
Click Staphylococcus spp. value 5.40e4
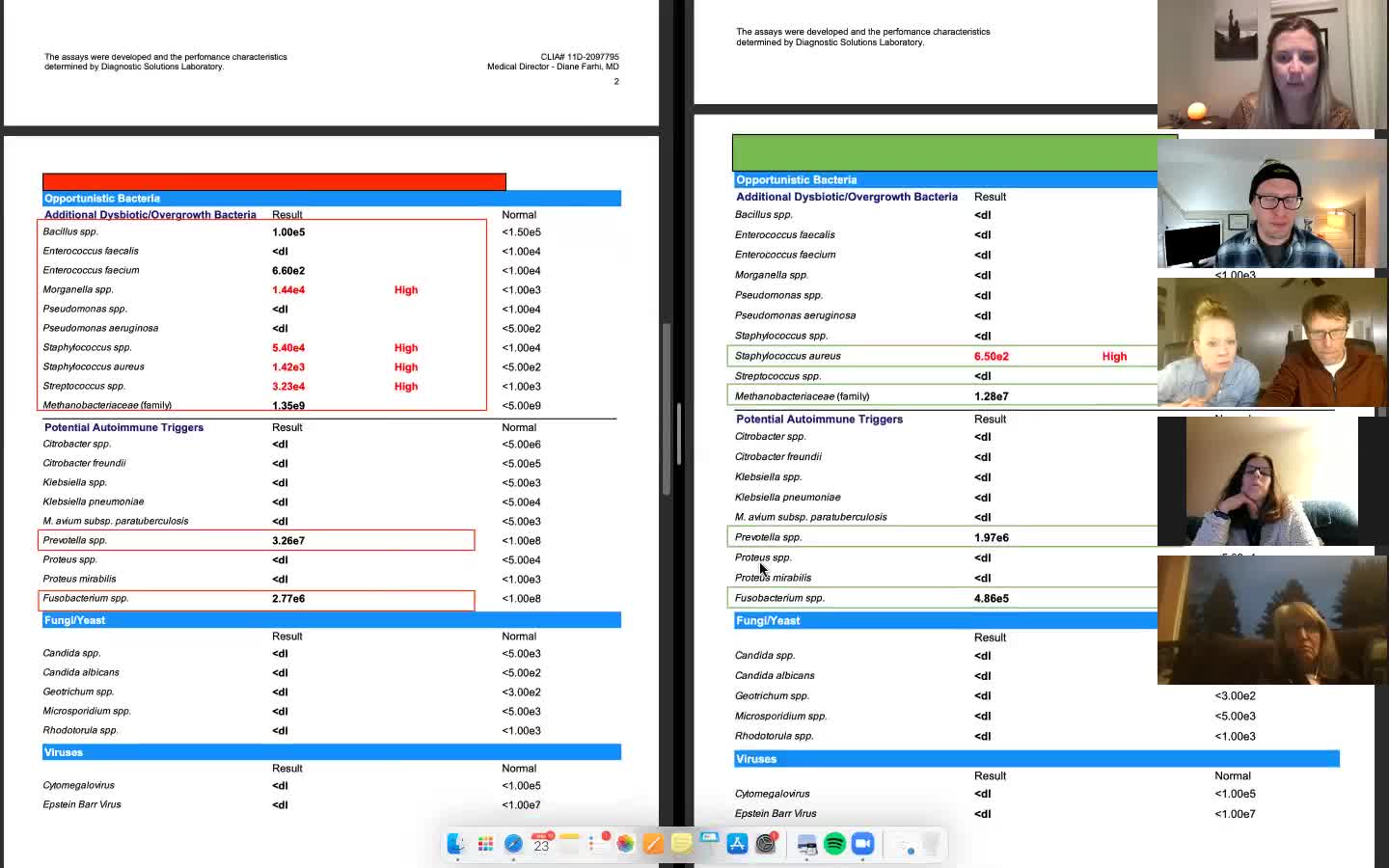(x=288, y=347)
